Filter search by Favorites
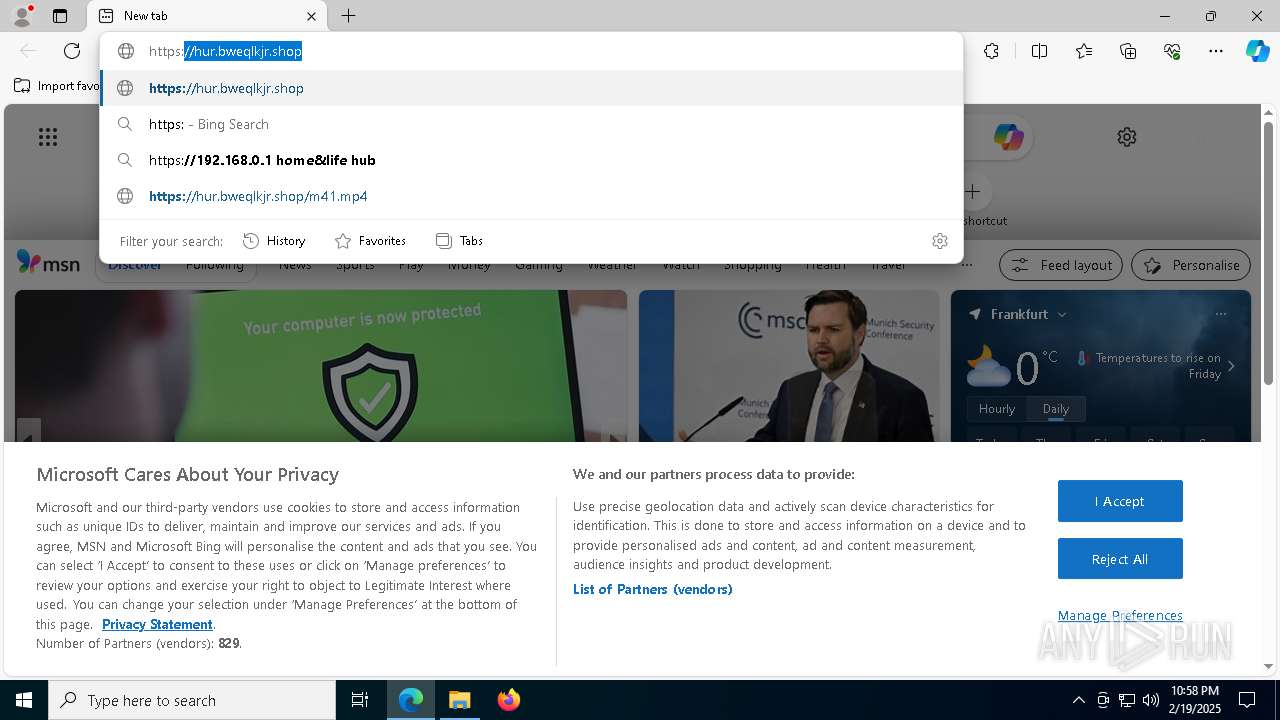The image size is (1280, 720). tap(370, 241)
